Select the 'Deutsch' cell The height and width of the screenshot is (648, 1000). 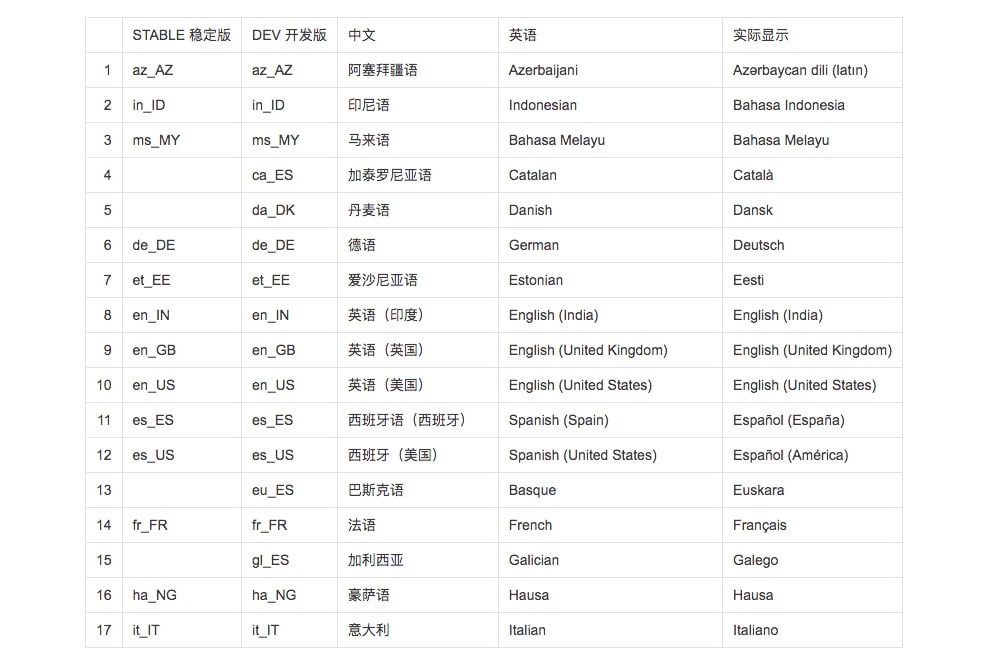(x=812, y=246)
